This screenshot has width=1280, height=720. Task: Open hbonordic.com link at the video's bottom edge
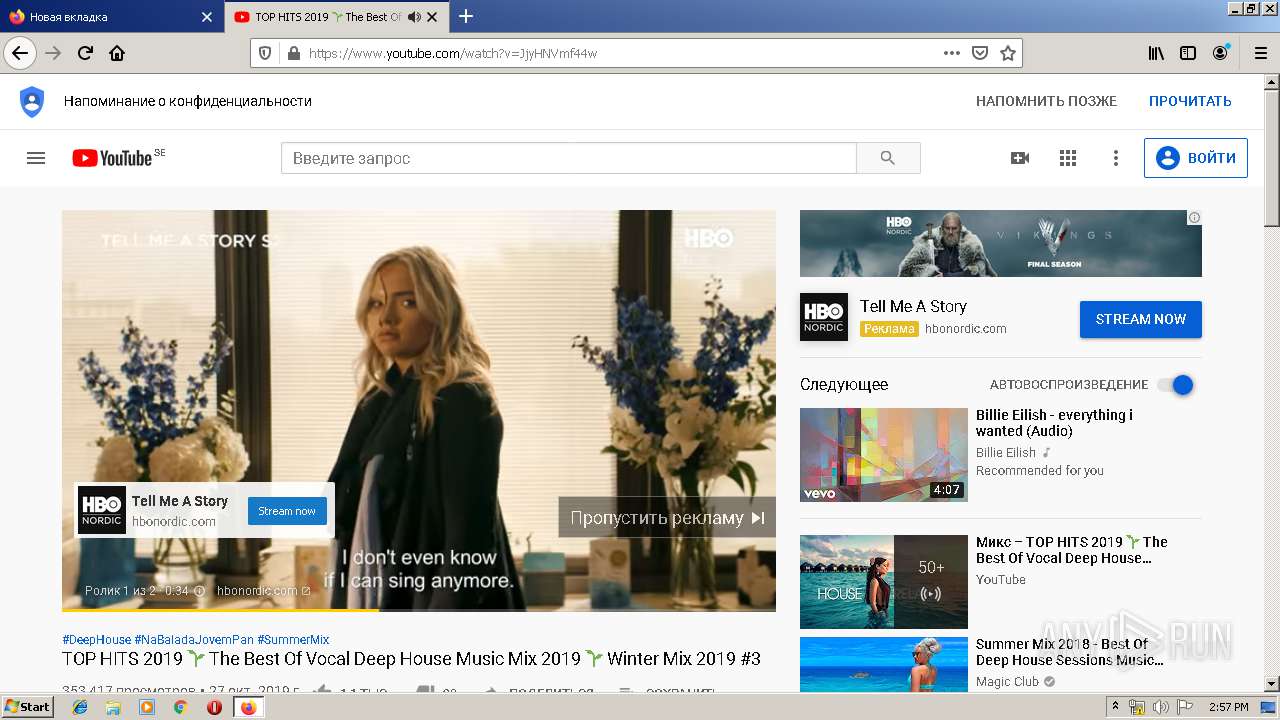[x=263, y=591]
